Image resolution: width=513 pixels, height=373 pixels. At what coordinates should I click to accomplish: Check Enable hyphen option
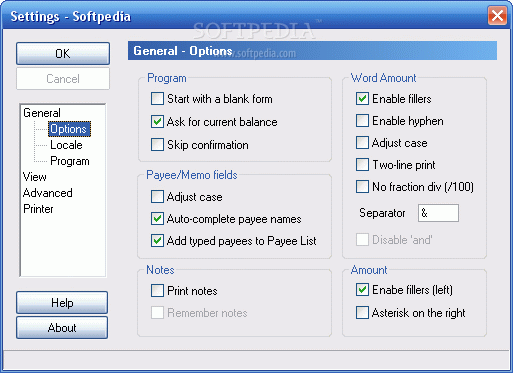[362, 121]
